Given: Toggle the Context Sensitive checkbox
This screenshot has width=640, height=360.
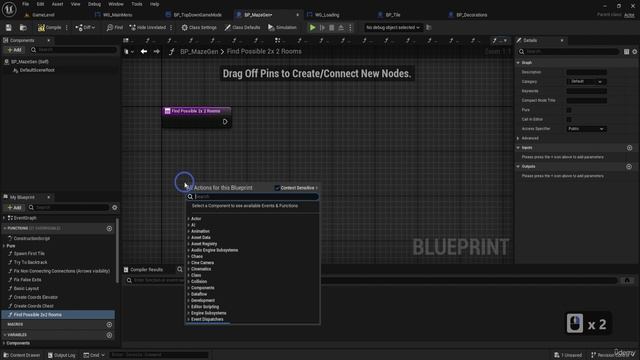Looking at the screenshot, I should click(x=277, y=188).
